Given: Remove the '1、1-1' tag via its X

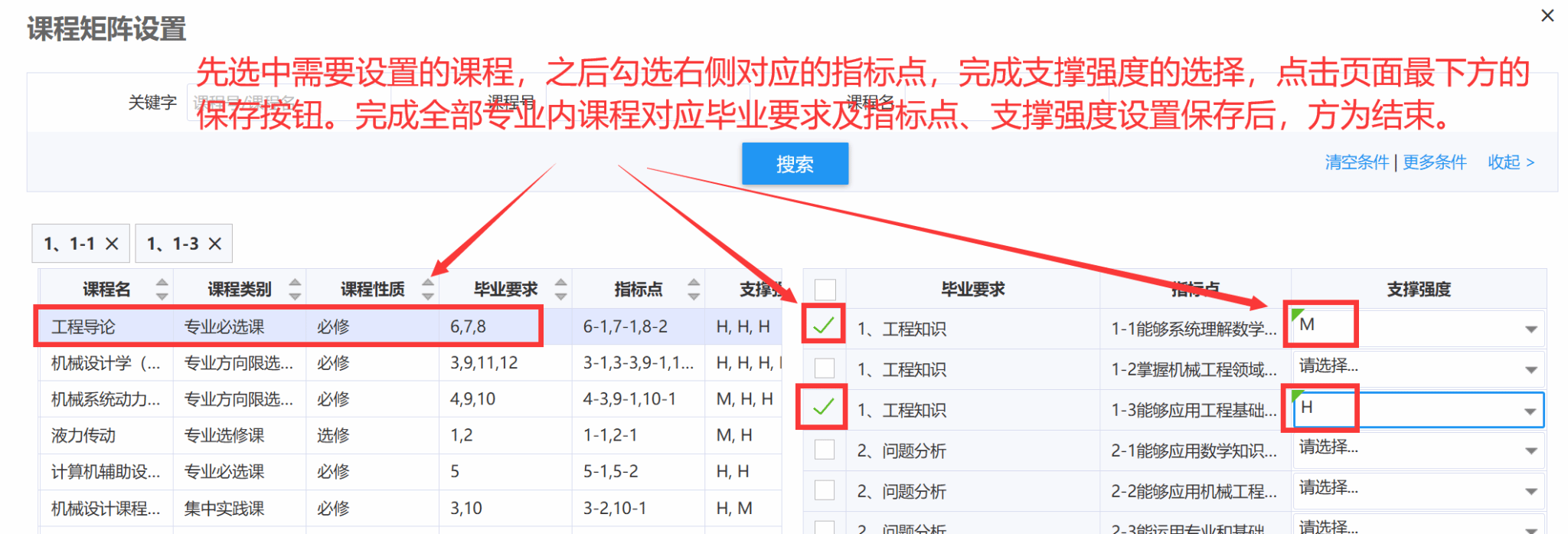Looking at the screenshot, I should (x=112, y=244).
